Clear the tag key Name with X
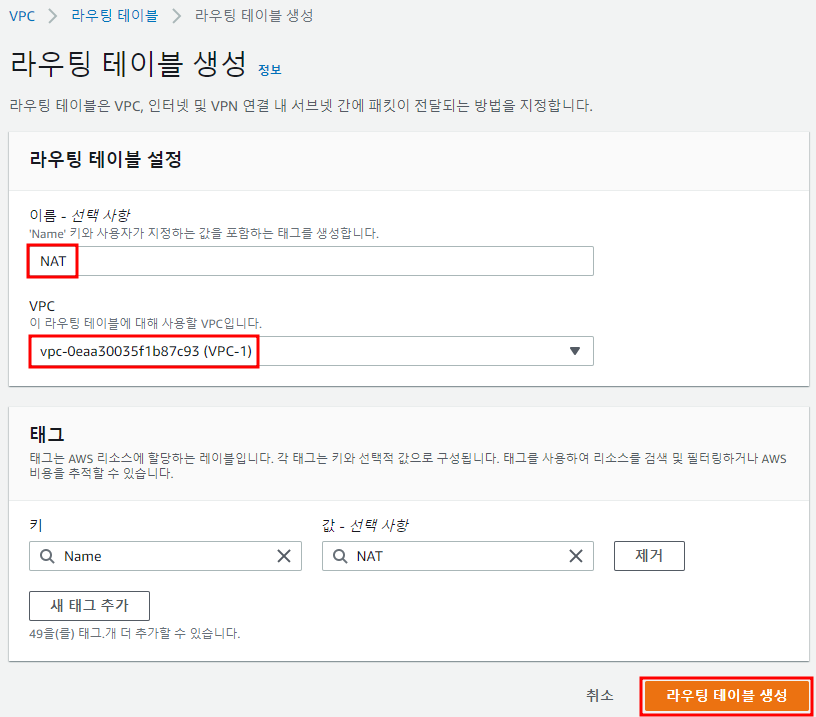The height and width of the screenshot is (717, 816). pyautogui.click(x=284, y=556)
